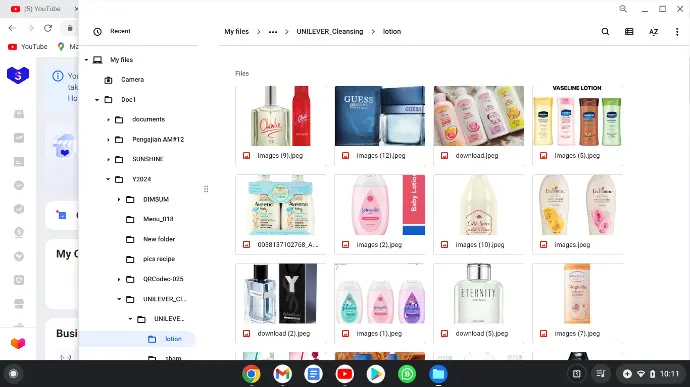
Task: Select download.jpeg baby bottles thumbnail
Action: click(479, 116)
